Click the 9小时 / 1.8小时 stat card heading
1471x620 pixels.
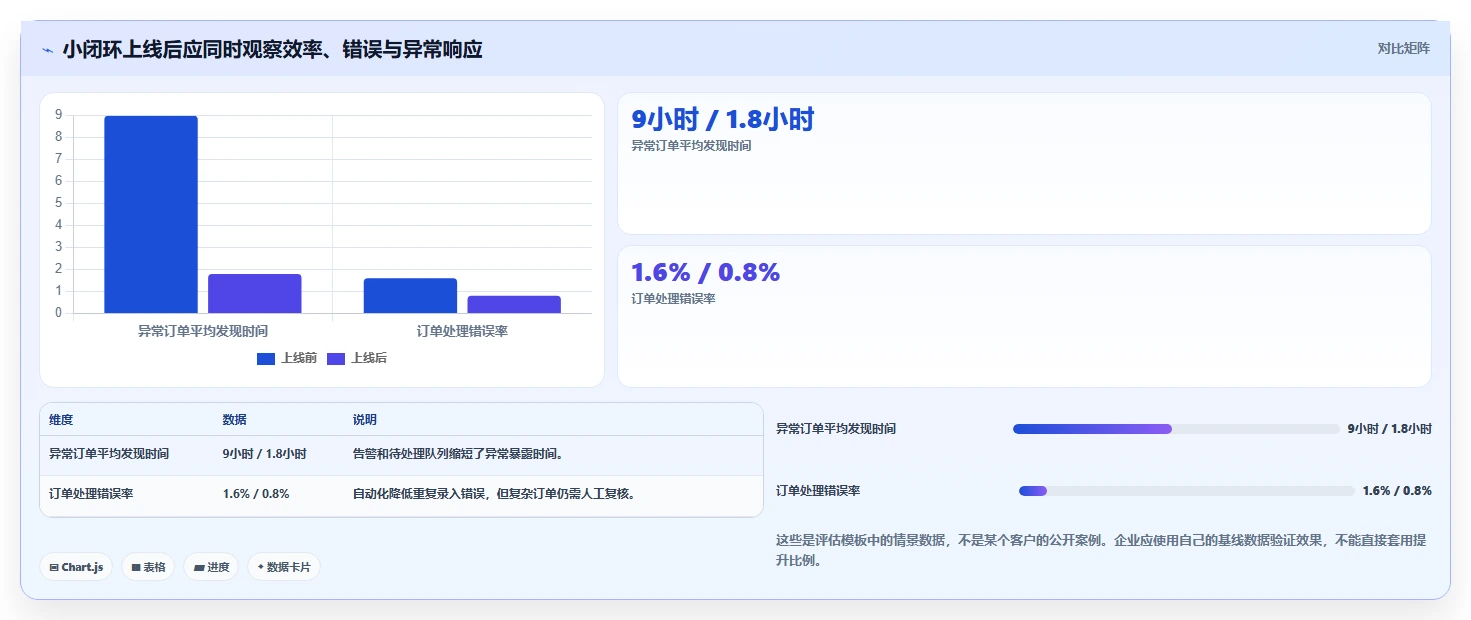pos(723,120)
